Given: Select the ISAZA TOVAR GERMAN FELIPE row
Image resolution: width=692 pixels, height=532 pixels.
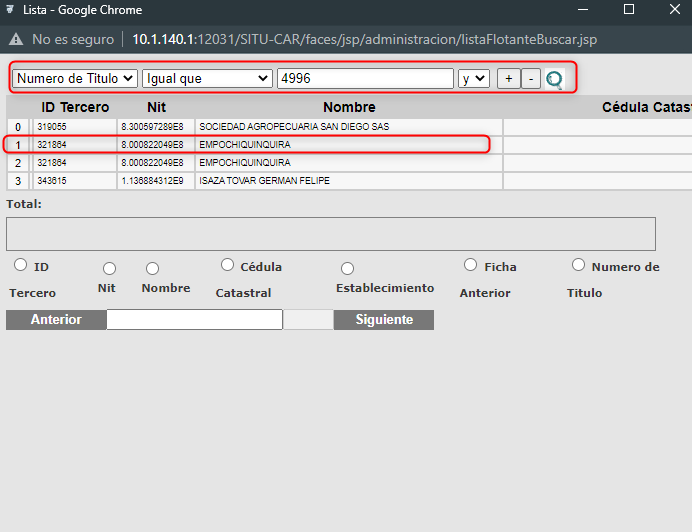Looking at the screenshot, I should tap(264, 181).
